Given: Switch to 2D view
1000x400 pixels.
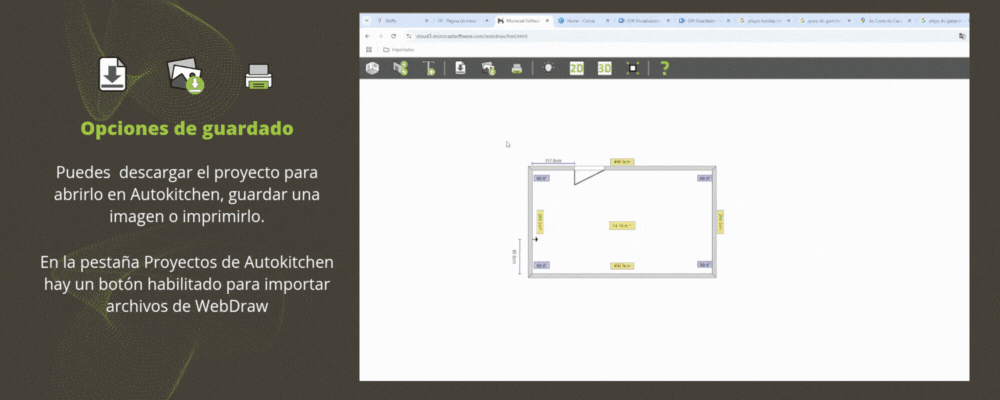Looking at the screenshot, I should tap(576, 68).
